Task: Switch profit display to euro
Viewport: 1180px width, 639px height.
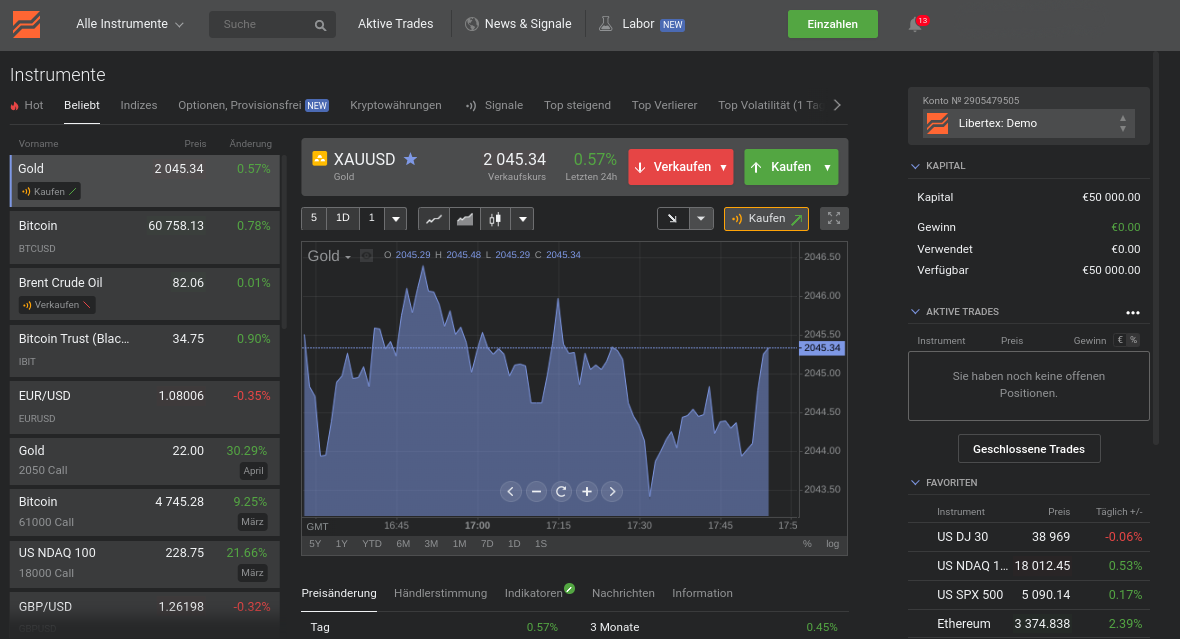Action: [x=1121, y=340]
